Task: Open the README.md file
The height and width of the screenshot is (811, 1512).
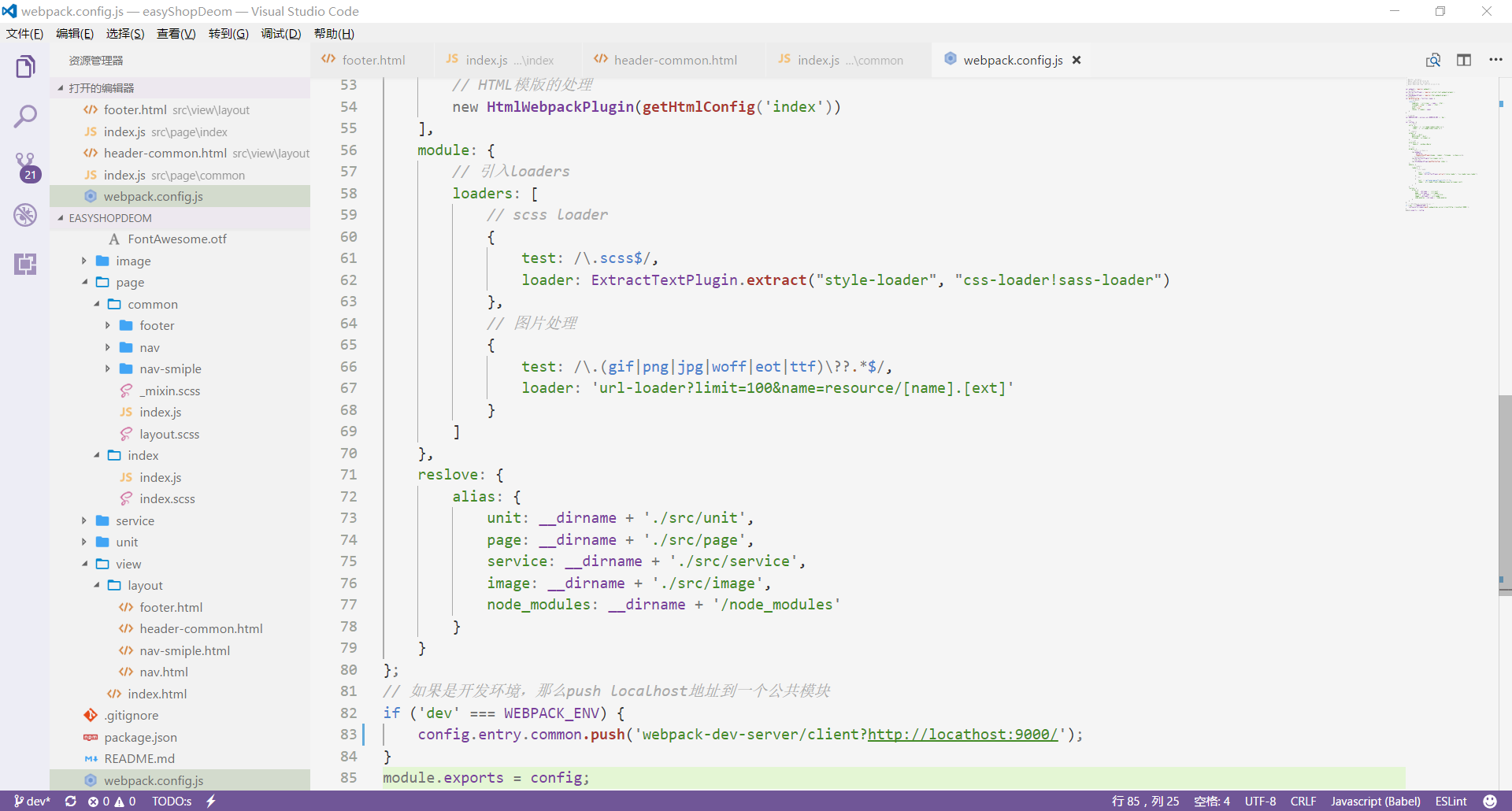Action: 180,759
